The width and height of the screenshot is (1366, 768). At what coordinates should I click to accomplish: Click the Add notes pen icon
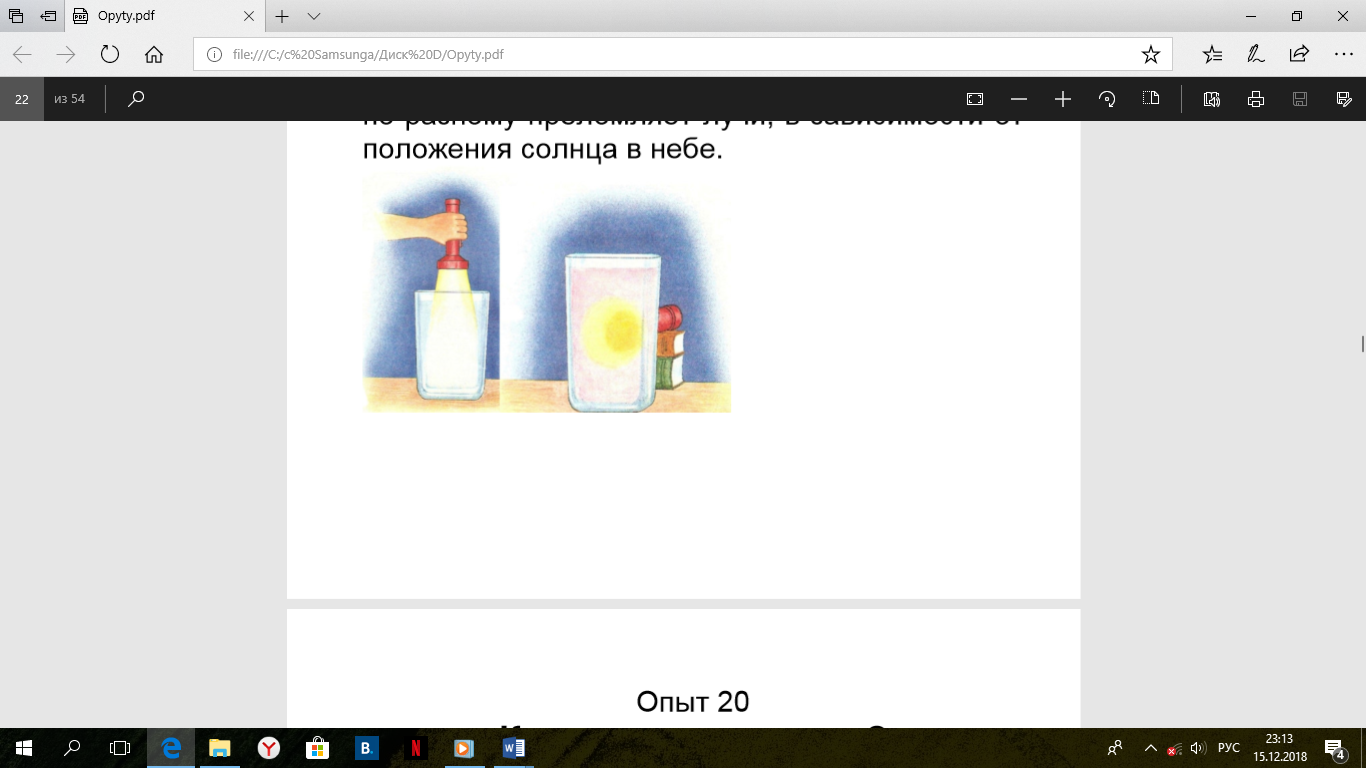pos(1256,54)
